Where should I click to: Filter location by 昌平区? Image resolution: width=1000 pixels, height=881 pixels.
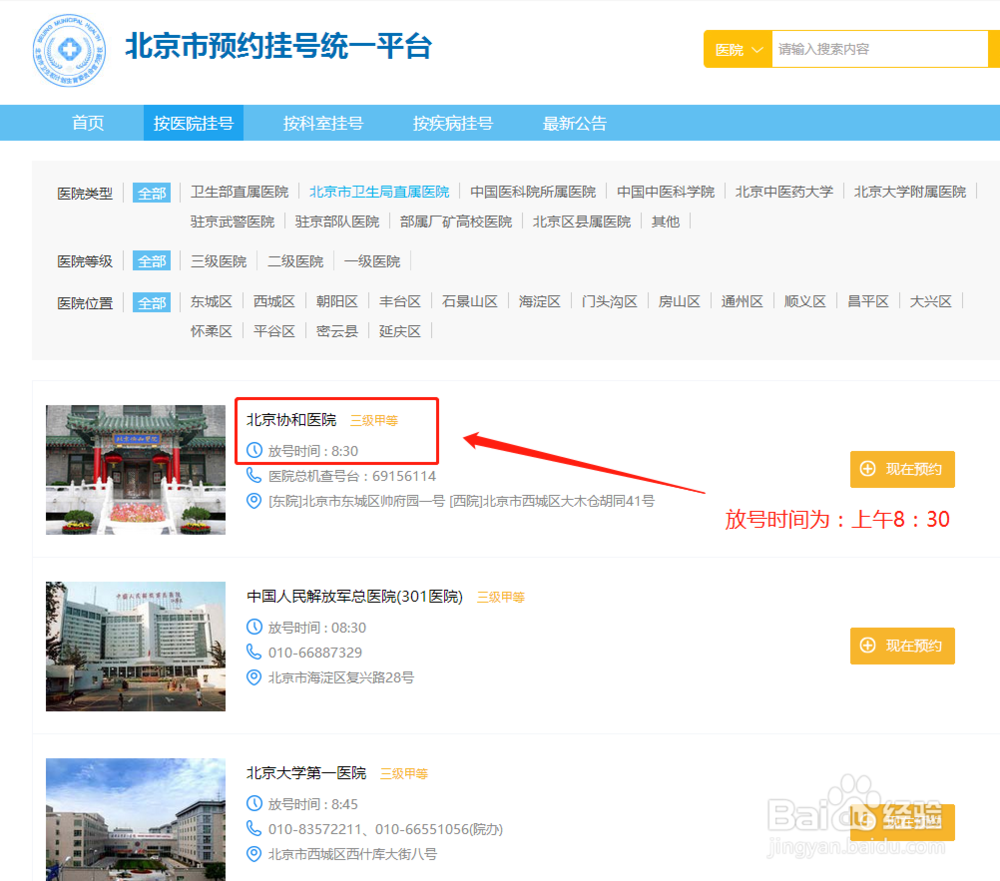(868, 301)
